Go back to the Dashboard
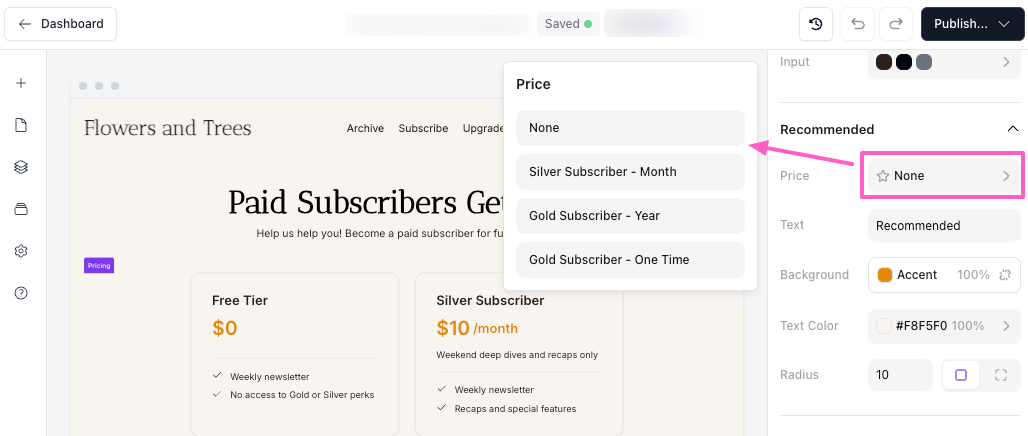This screenshot has height=436, width=1028. click(61, 24)
